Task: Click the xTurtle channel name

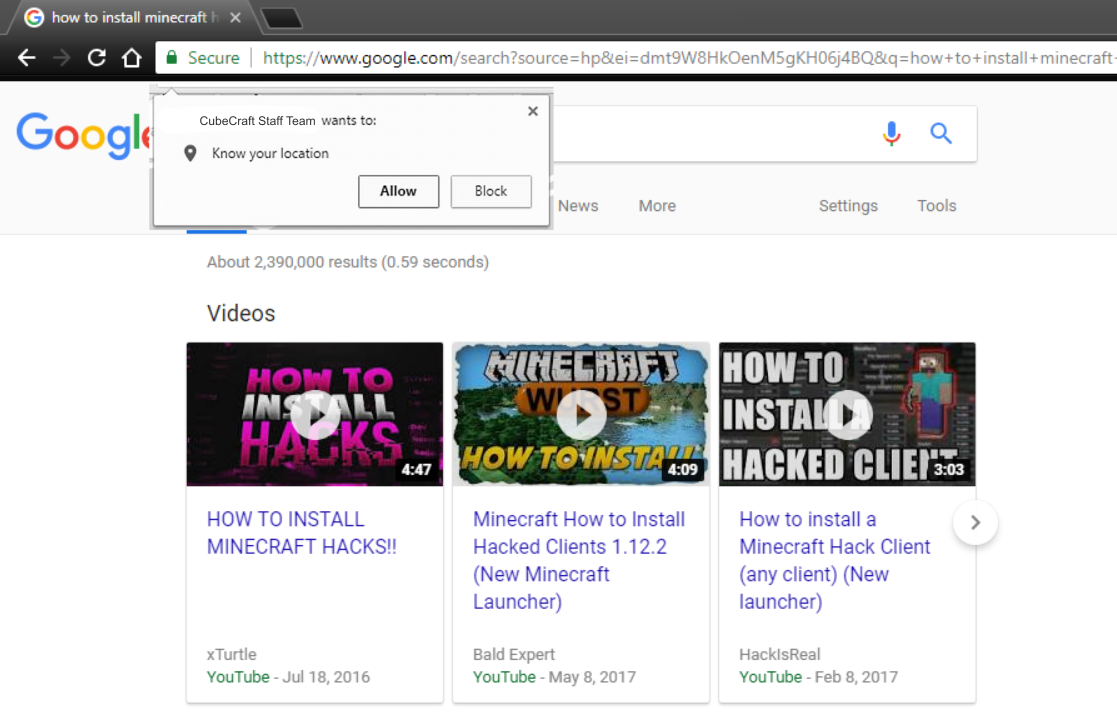Action: (232, 654)
